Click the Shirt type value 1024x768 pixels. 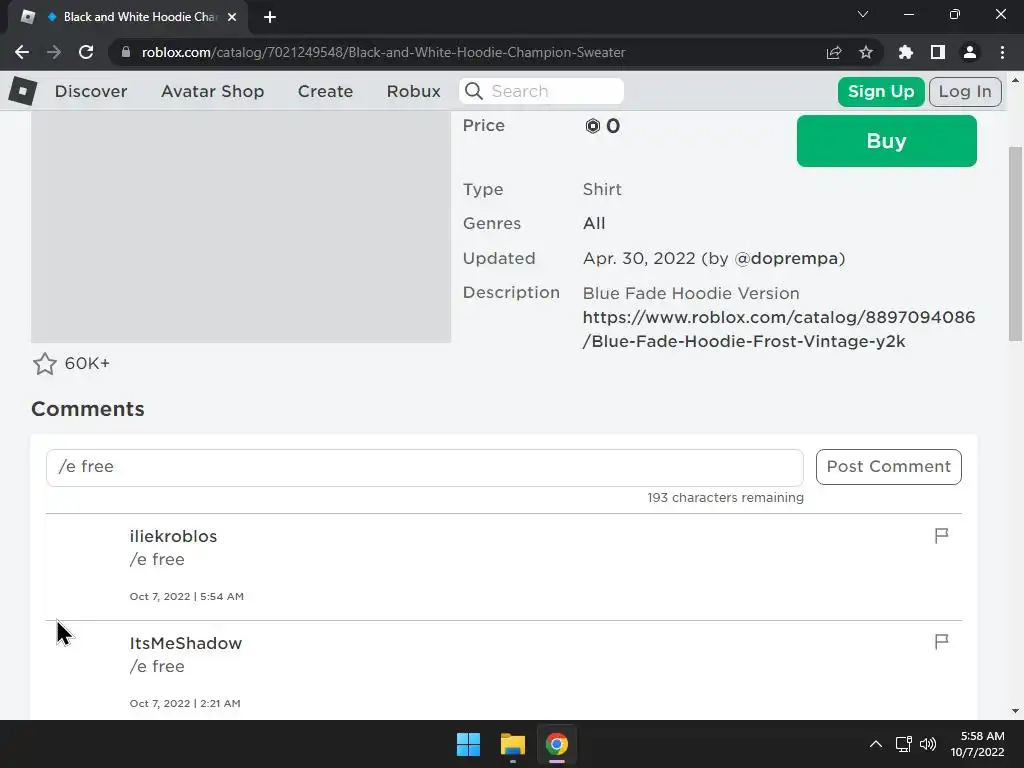point(602,189)
